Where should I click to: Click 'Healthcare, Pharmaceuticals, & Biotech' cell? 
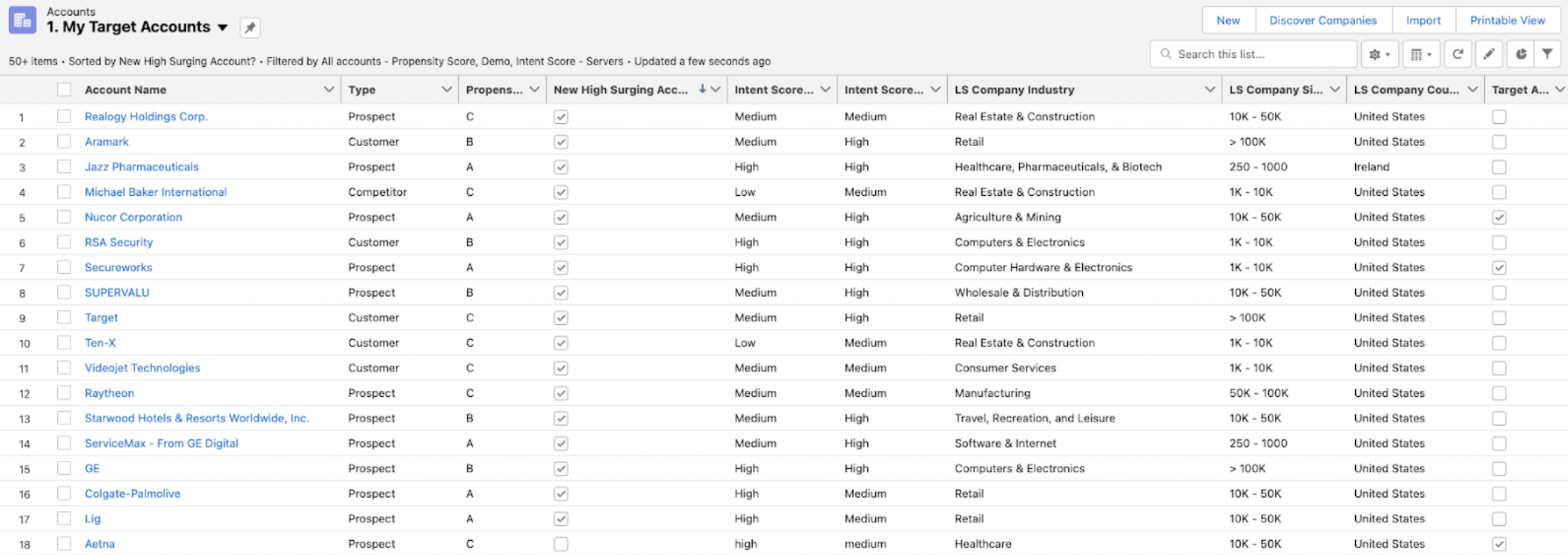[x=1058, y=167]
